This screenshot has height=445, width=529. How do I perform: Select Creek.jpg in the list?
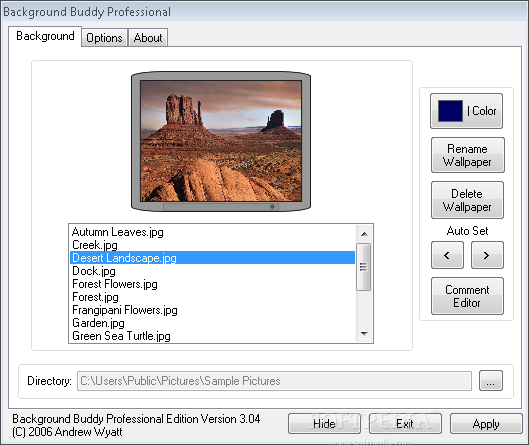click(213, 245)
